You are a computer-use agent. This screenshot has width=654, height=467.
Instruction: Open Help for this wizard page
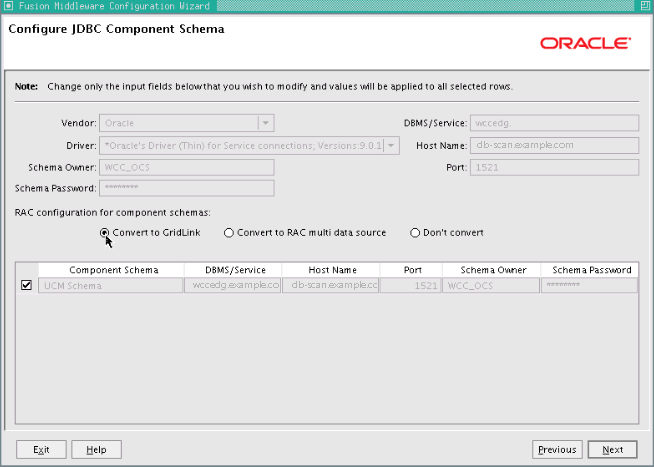96,449
